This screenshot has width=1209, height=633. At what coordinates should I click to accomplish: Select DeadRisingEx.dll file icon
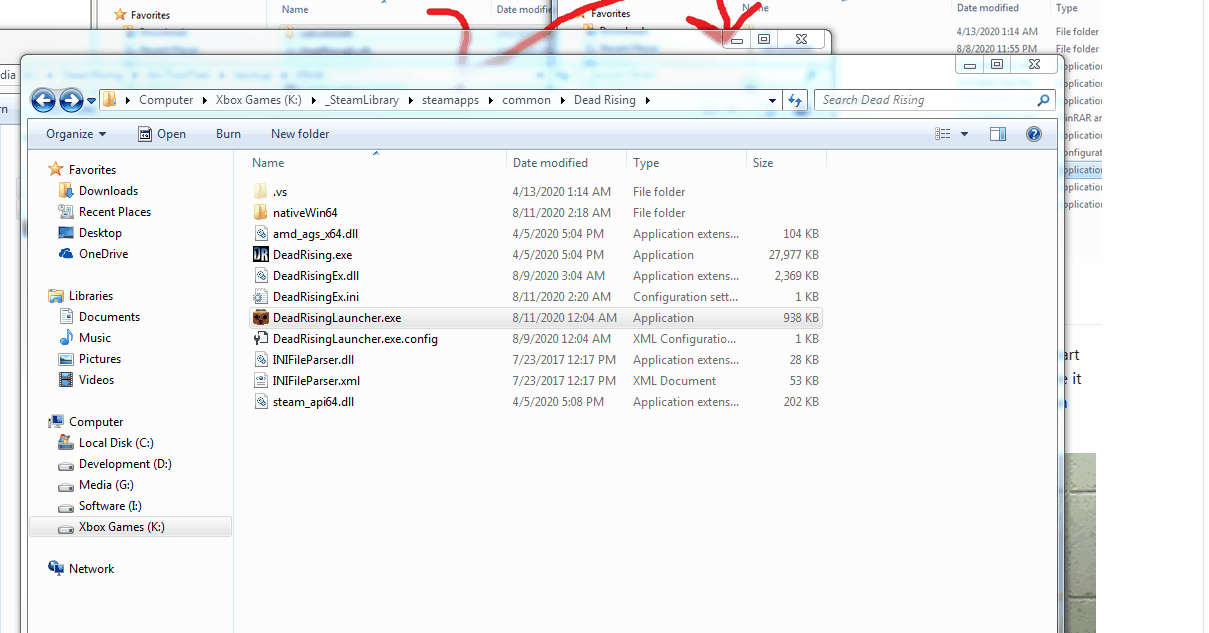261,275
